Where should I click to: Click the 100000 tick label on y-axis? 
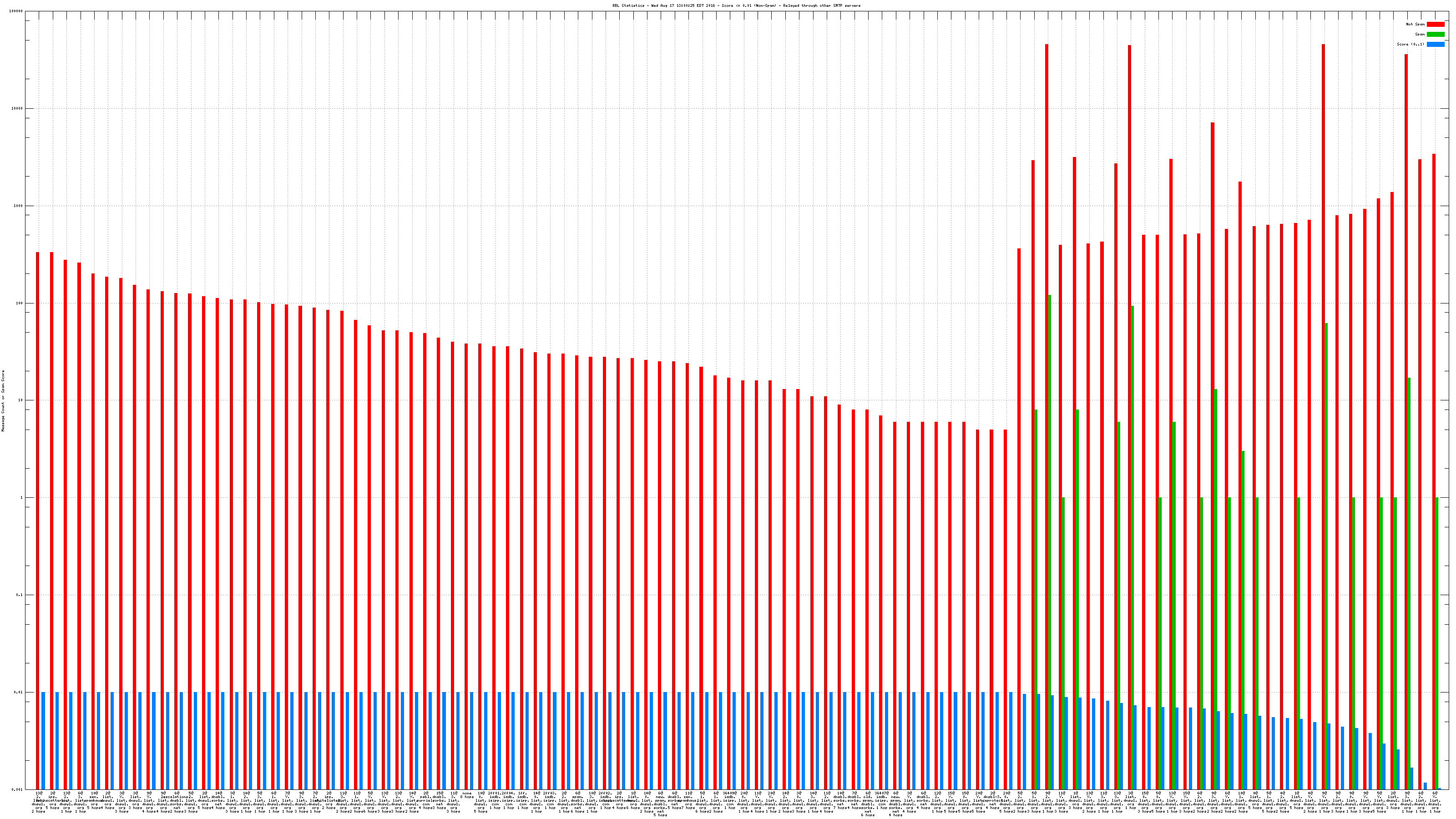(x=16, y=11)
